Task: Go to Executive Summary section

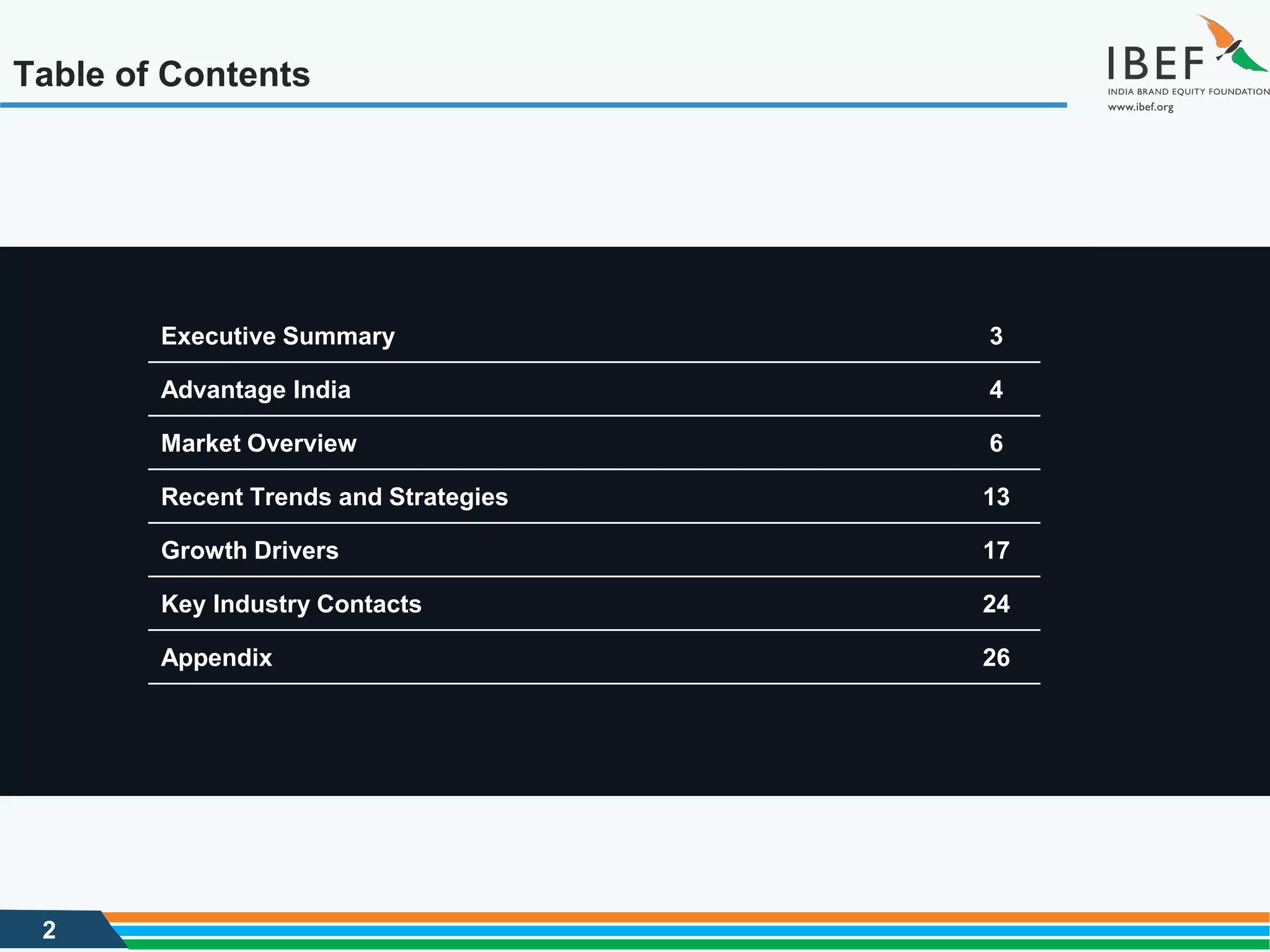Action: pyautogui.click(x=278, y=336)
